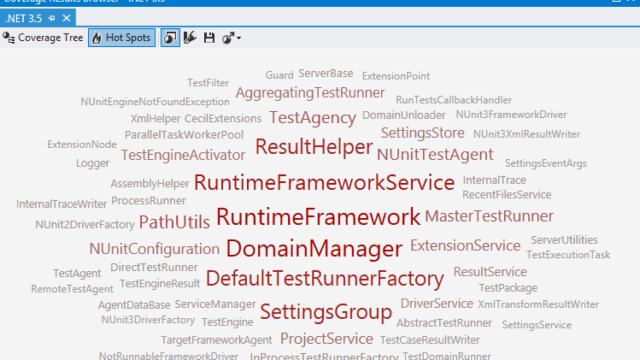
Task: Switch to Coverage Tree view
Action: pyautogui.click(x=43, y=38)
